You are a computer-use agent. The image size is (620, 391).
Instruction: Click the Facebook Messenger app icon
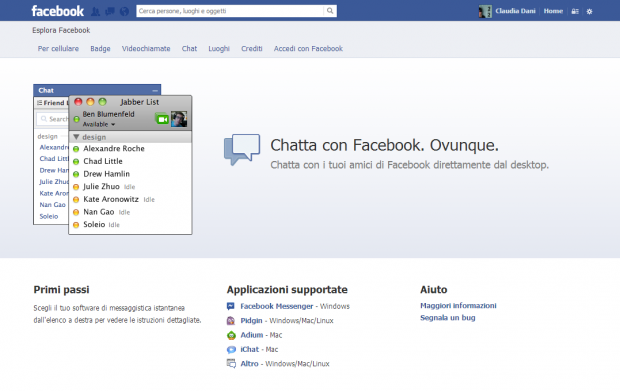tap(231, 306)
